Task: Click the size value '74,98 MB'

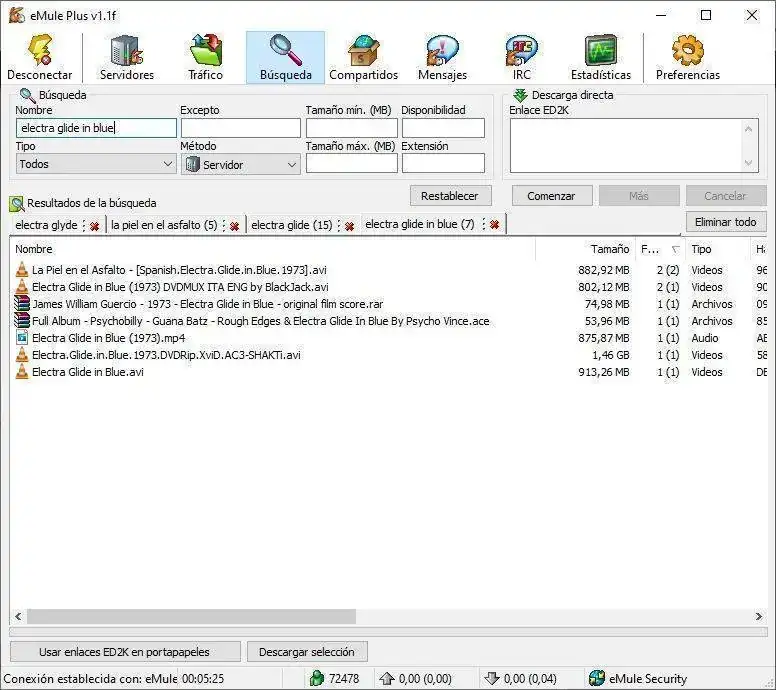Action: click(x=607, y=304)
